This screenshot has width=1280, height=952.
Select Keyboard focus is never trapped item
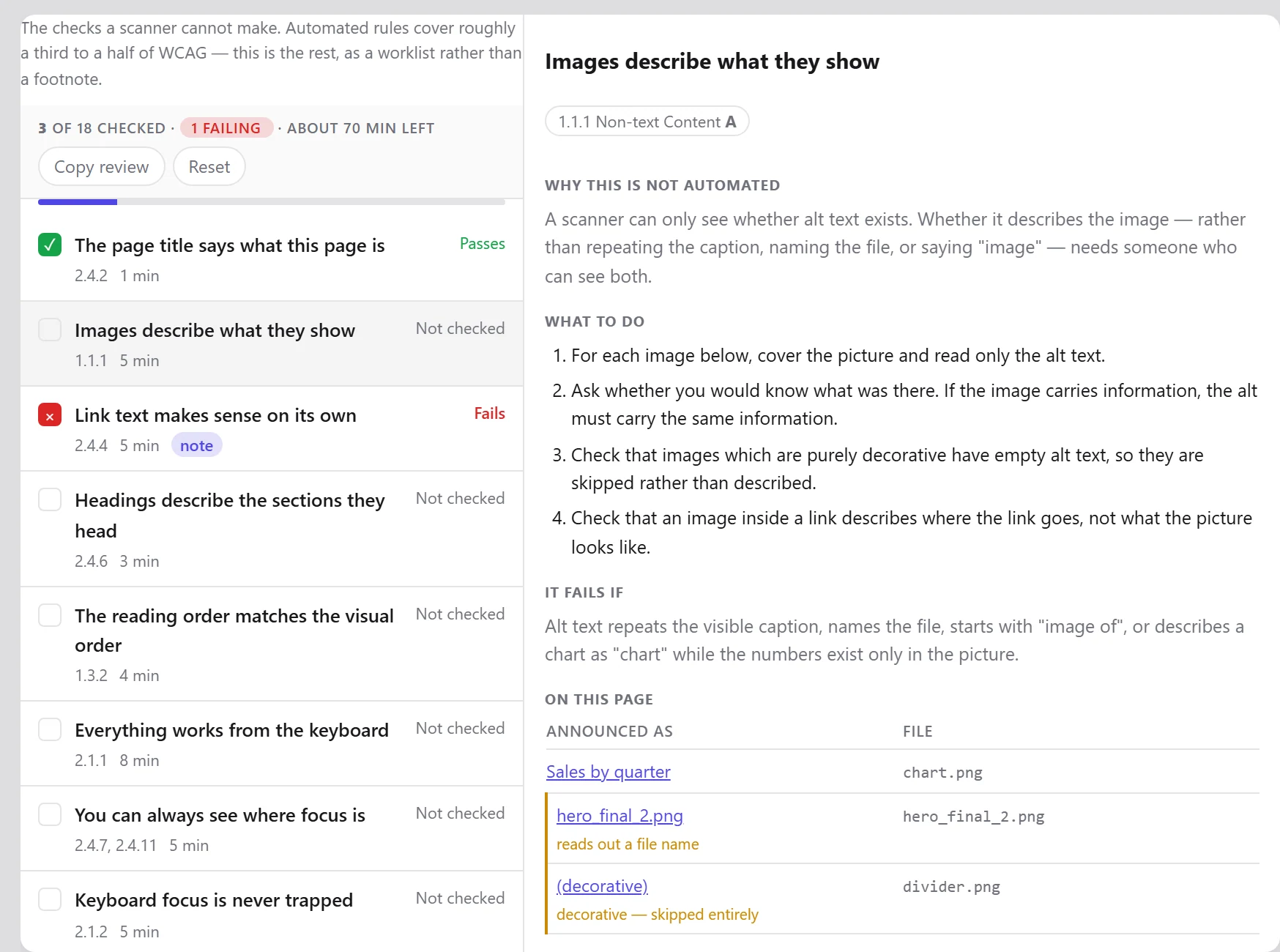272,912
